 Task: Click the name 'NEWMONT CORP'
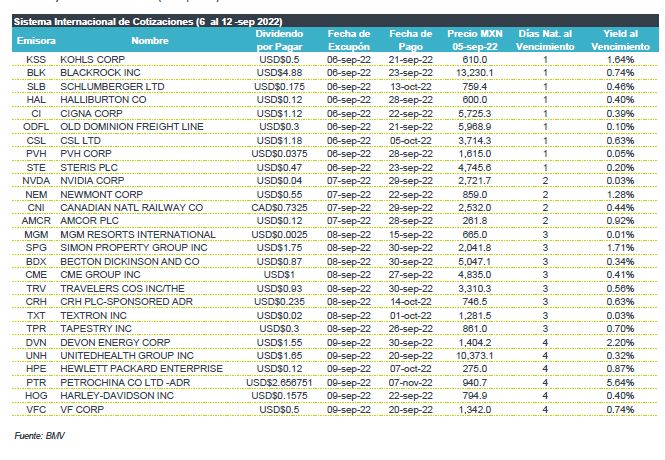(101, 195)
